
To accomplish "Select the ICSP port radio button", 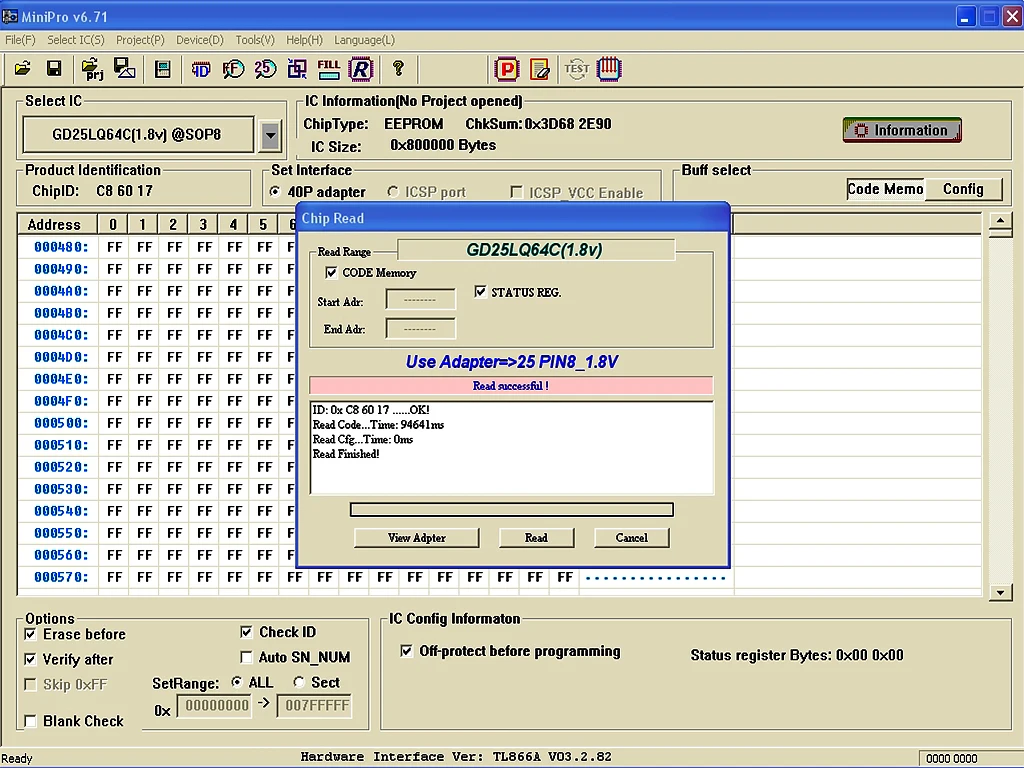I will [x=392, y=191].
